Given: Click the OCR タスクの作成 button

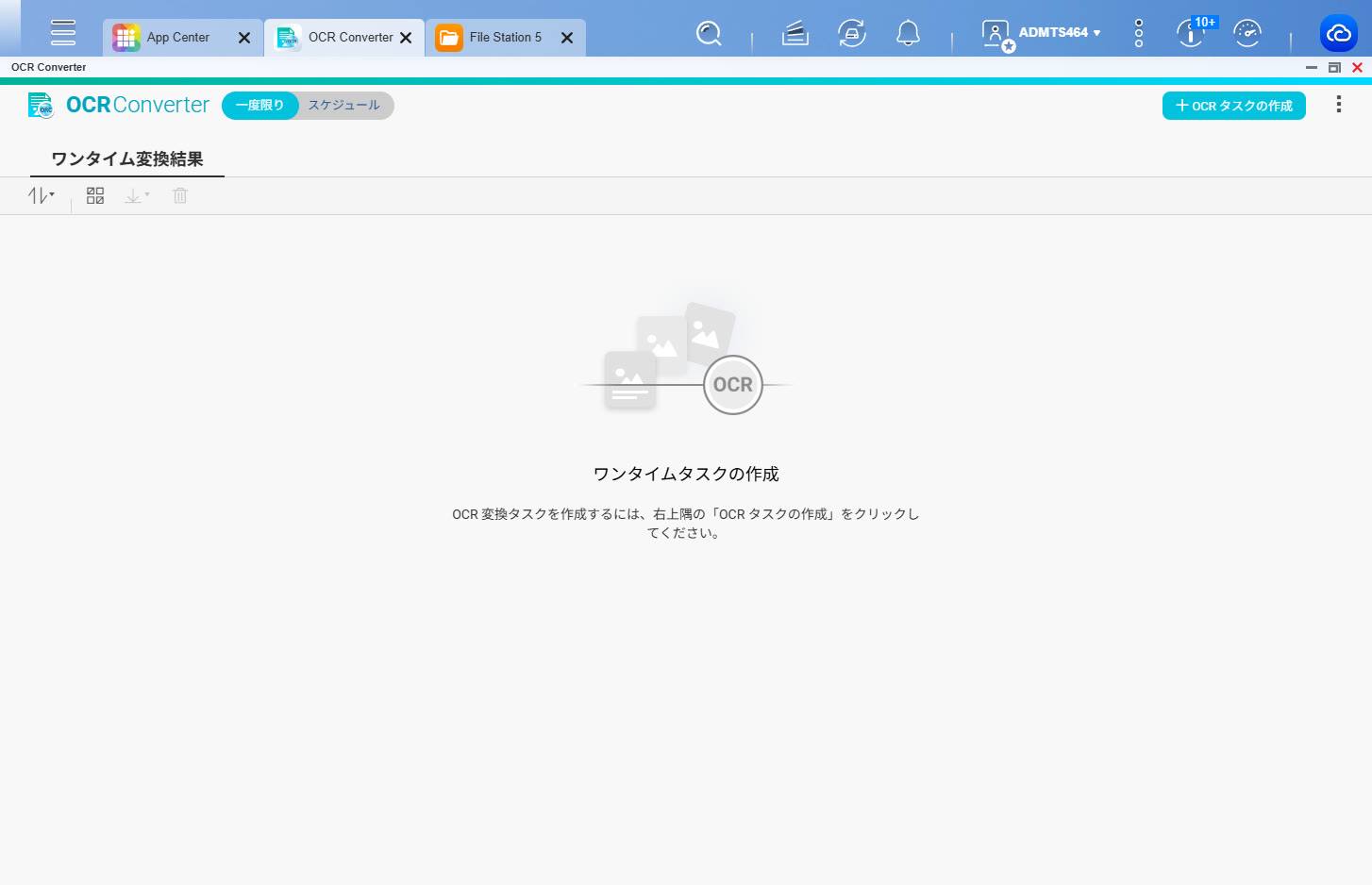Looking at the screenshot, I should [1233, 106].
